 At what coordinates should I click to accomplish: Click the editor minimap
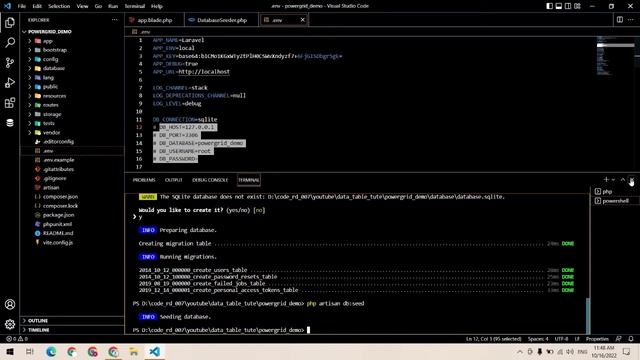[615, 56]
